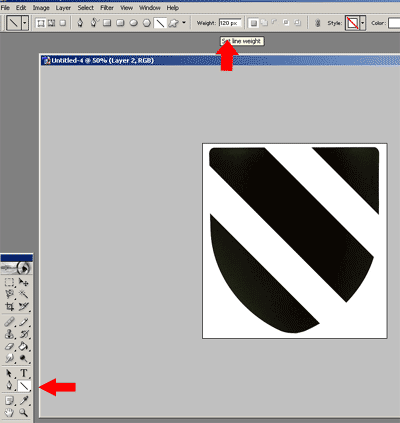Choose Rectangle shape in the options bar
Viewport: 400px width, 423px height.
pos(107,23)
